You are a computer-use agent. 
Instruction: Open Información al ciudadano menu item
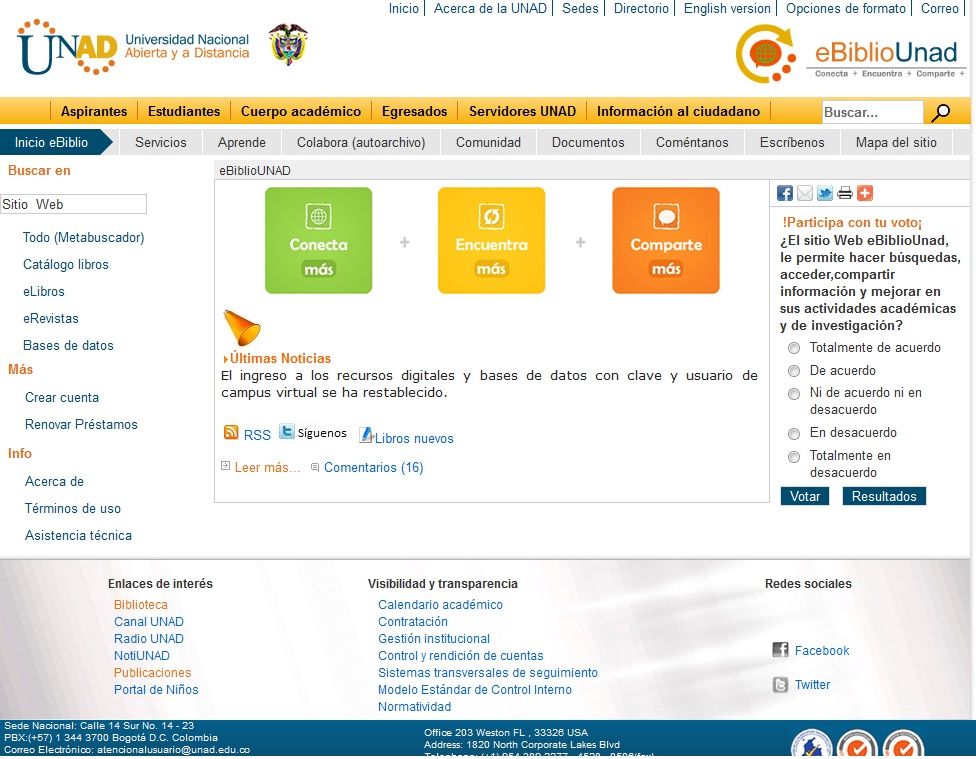click(x=678, y=111)
